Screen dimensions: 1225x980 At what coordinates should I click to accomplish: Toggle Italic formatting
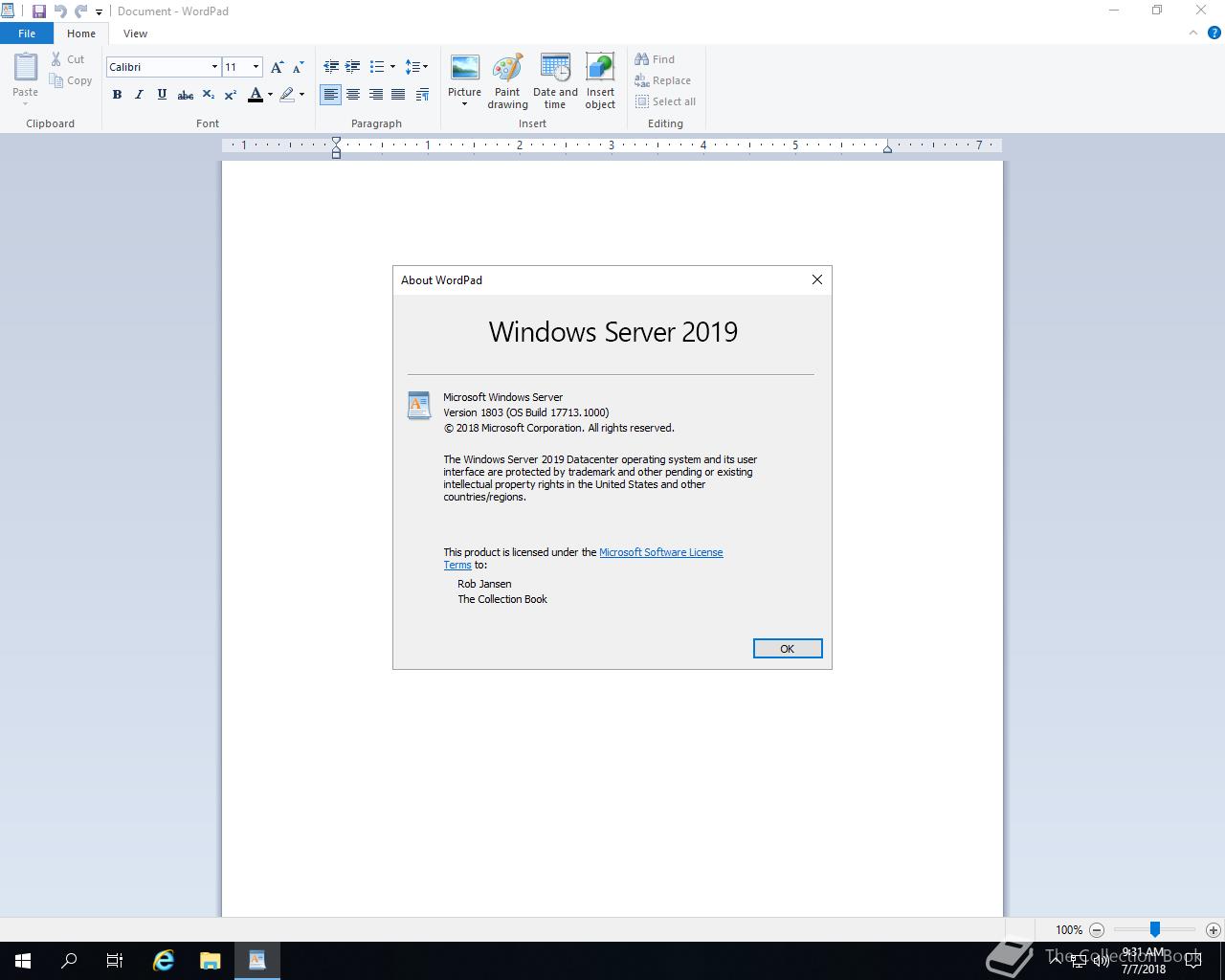pos(139,95)
